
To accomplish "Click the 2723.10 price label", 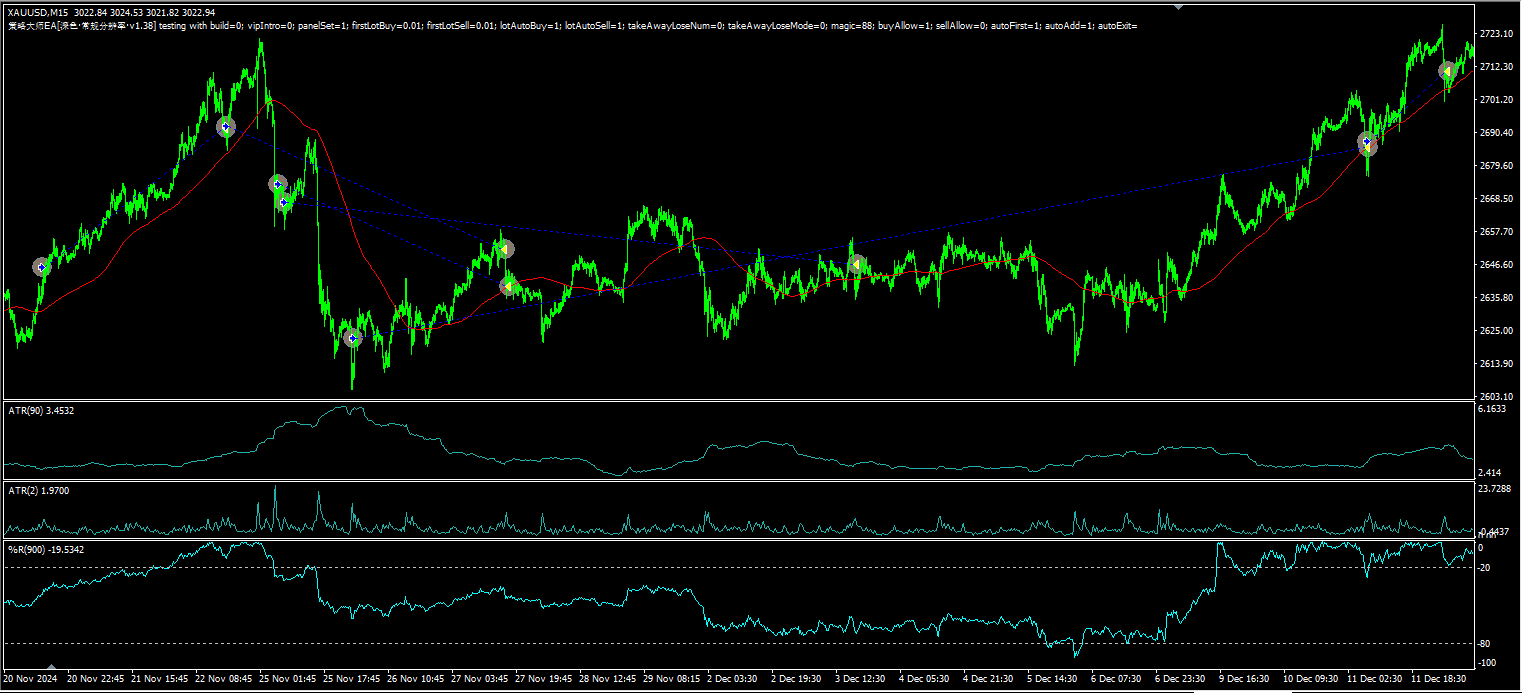I will point(1495,34).
